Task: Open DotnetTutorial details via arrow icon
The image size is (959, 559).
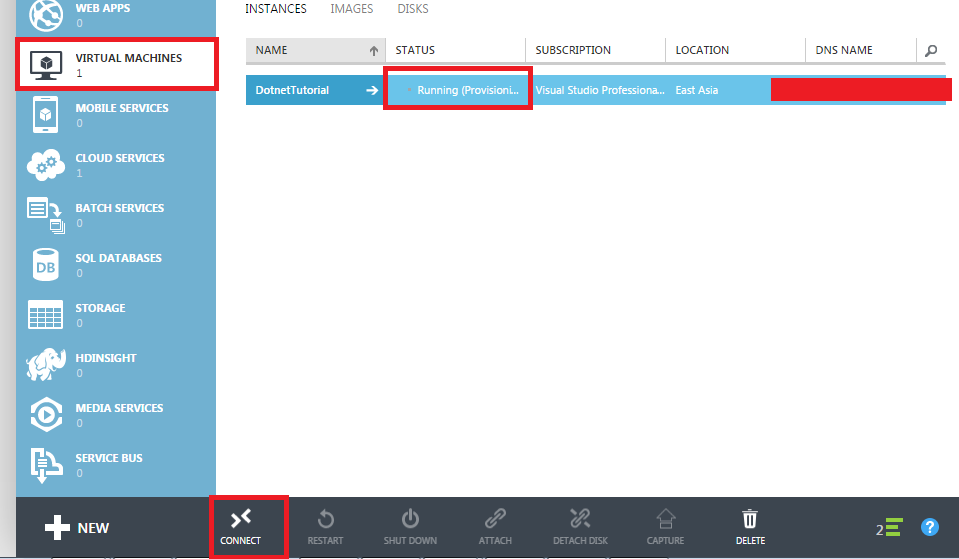Action: pyautogui.click(x=372, y=91)
